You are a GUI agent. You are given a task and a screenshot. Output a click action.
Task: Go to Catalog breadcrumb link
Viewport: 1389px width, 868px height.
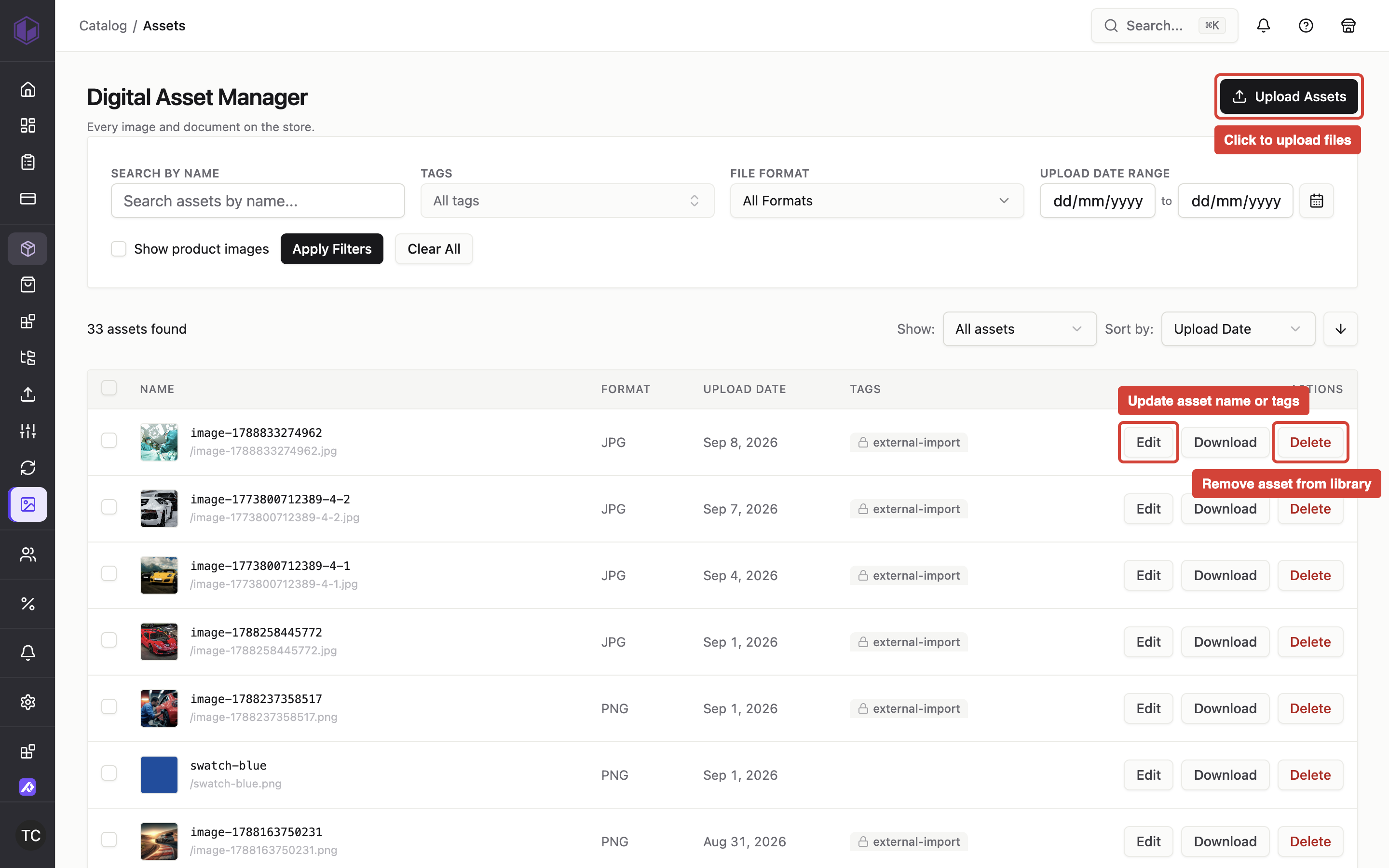[103, 25]
